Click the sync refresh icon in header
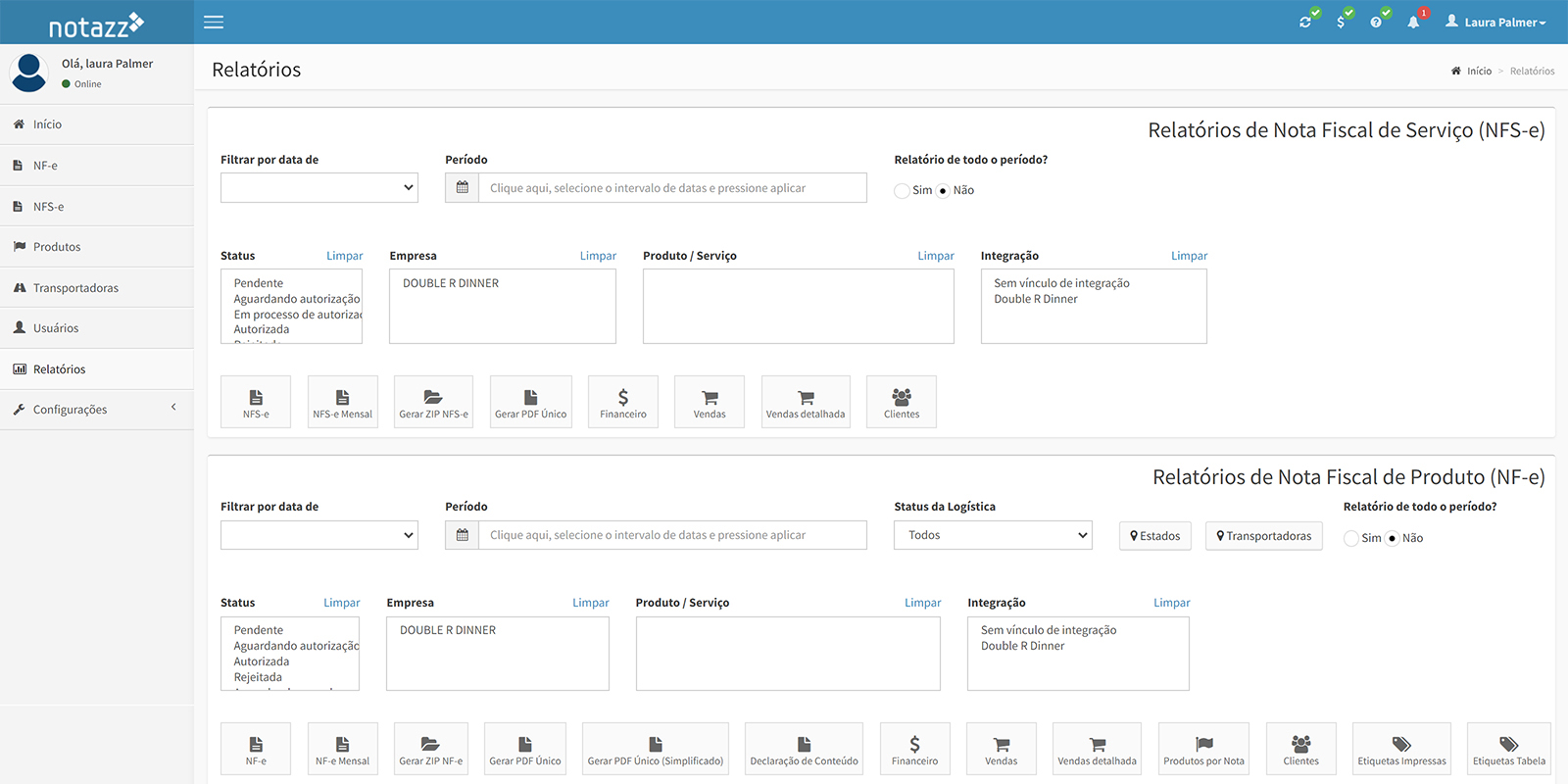The width and height of the screenshot is (1568, 784). [x=1305, y=22]
